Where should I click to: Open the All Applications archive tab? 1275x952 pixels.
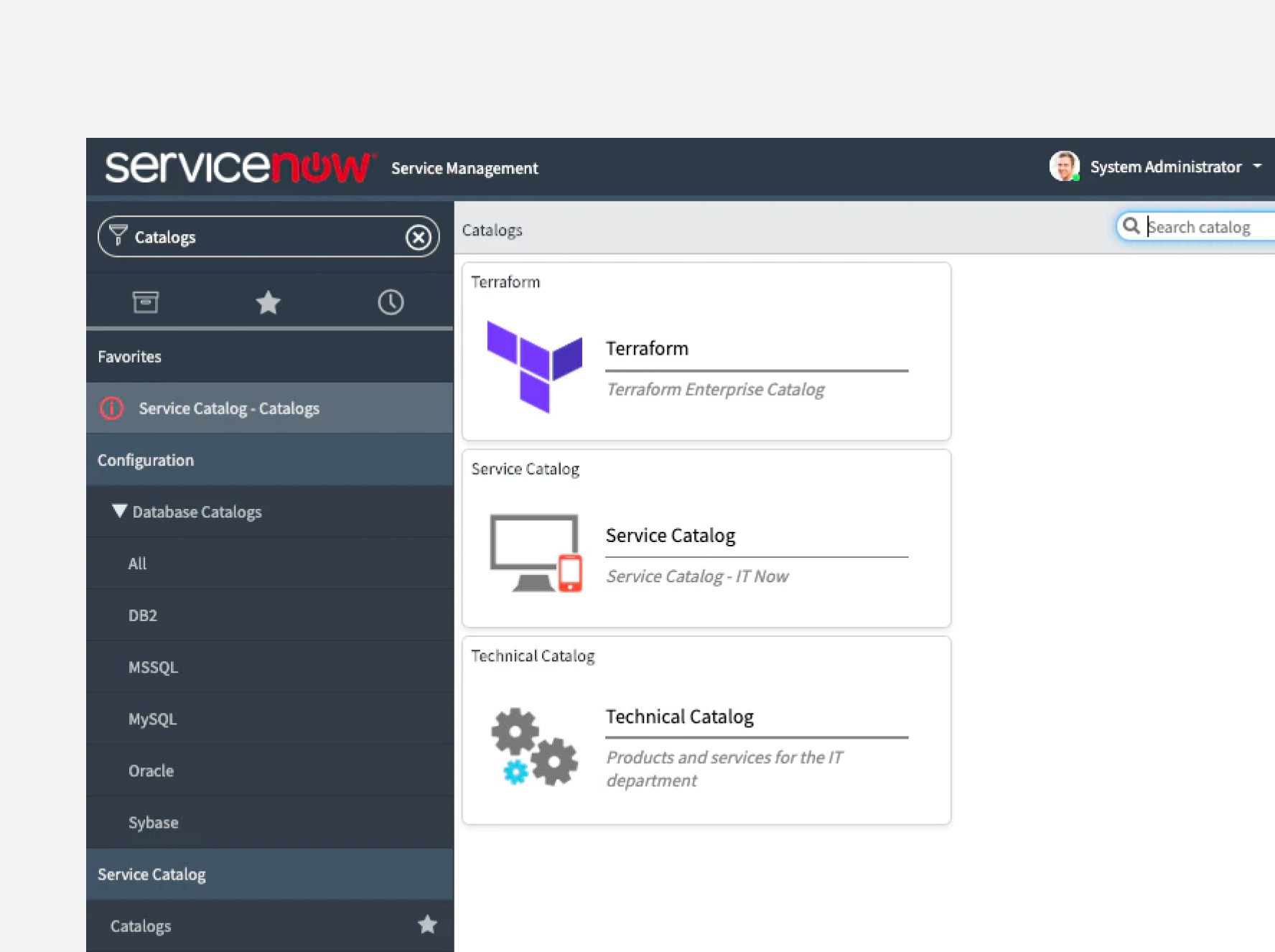(146, 302)
